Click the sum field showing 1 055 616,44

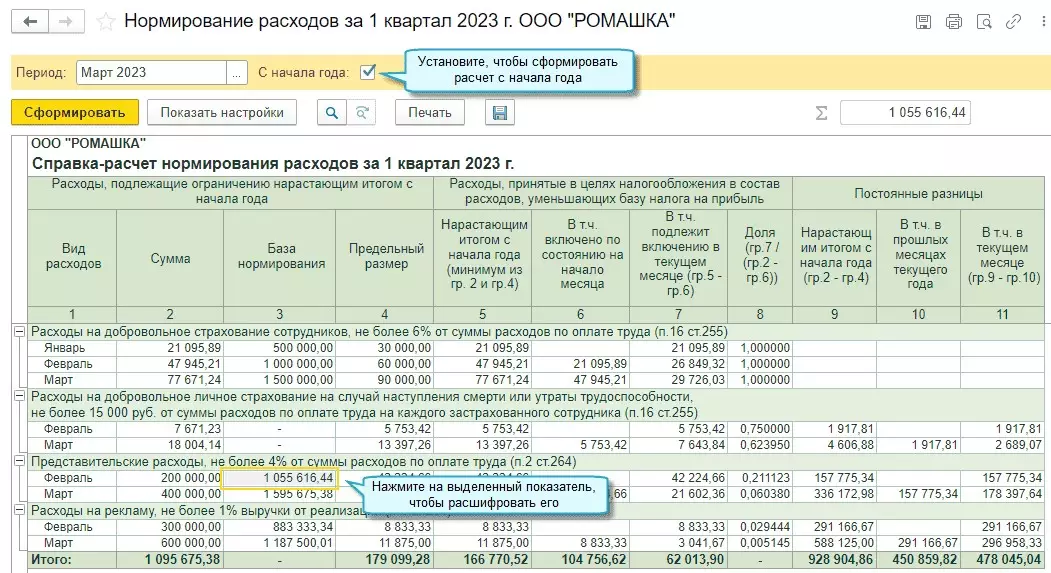point(905,113)
